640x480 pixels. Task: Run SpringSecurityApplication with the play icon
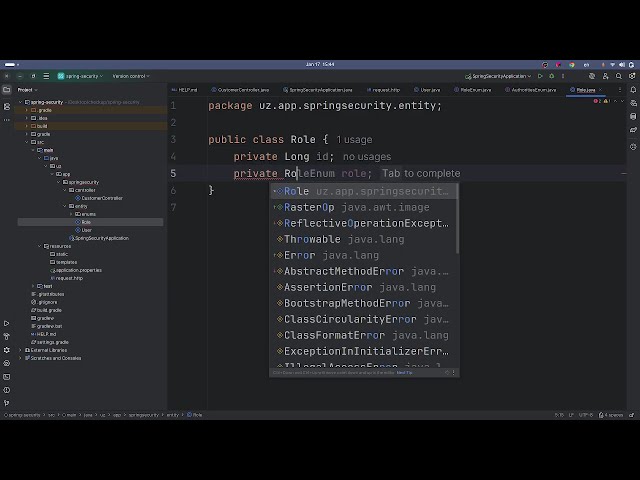coord(540,76)
